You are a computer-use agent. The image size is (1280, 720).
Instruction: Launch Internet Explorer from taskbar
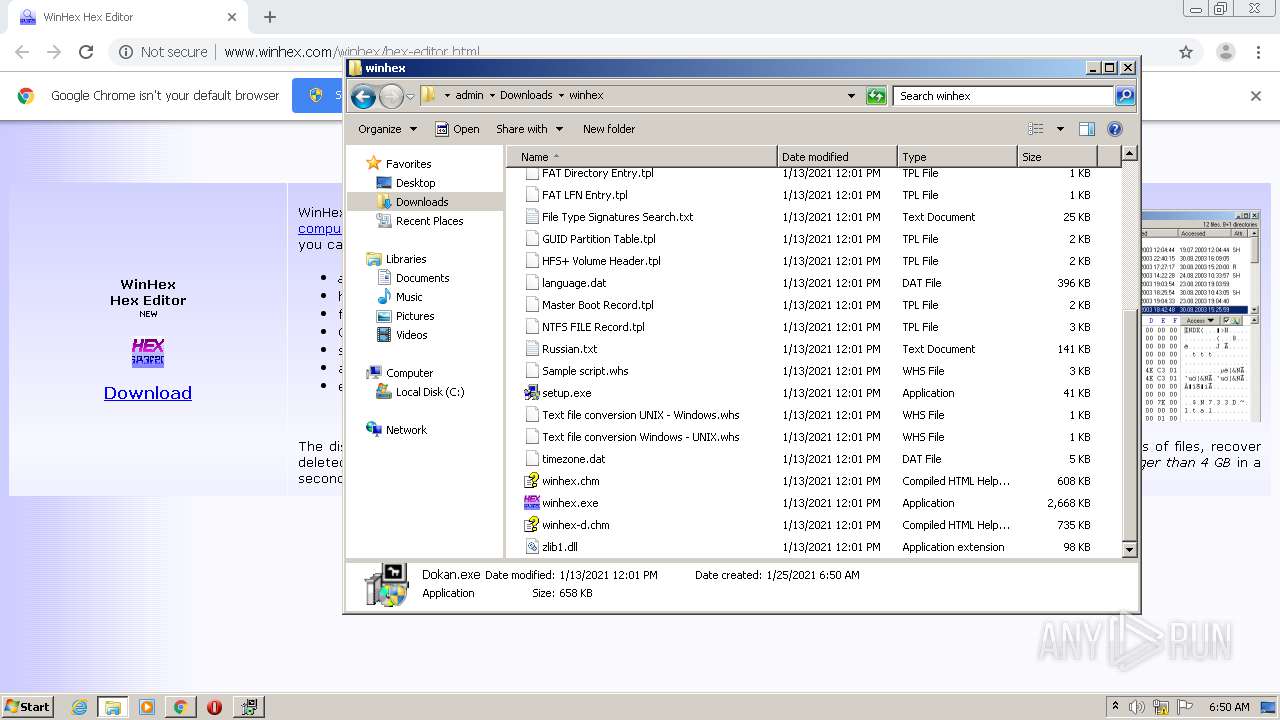point(79,707)
